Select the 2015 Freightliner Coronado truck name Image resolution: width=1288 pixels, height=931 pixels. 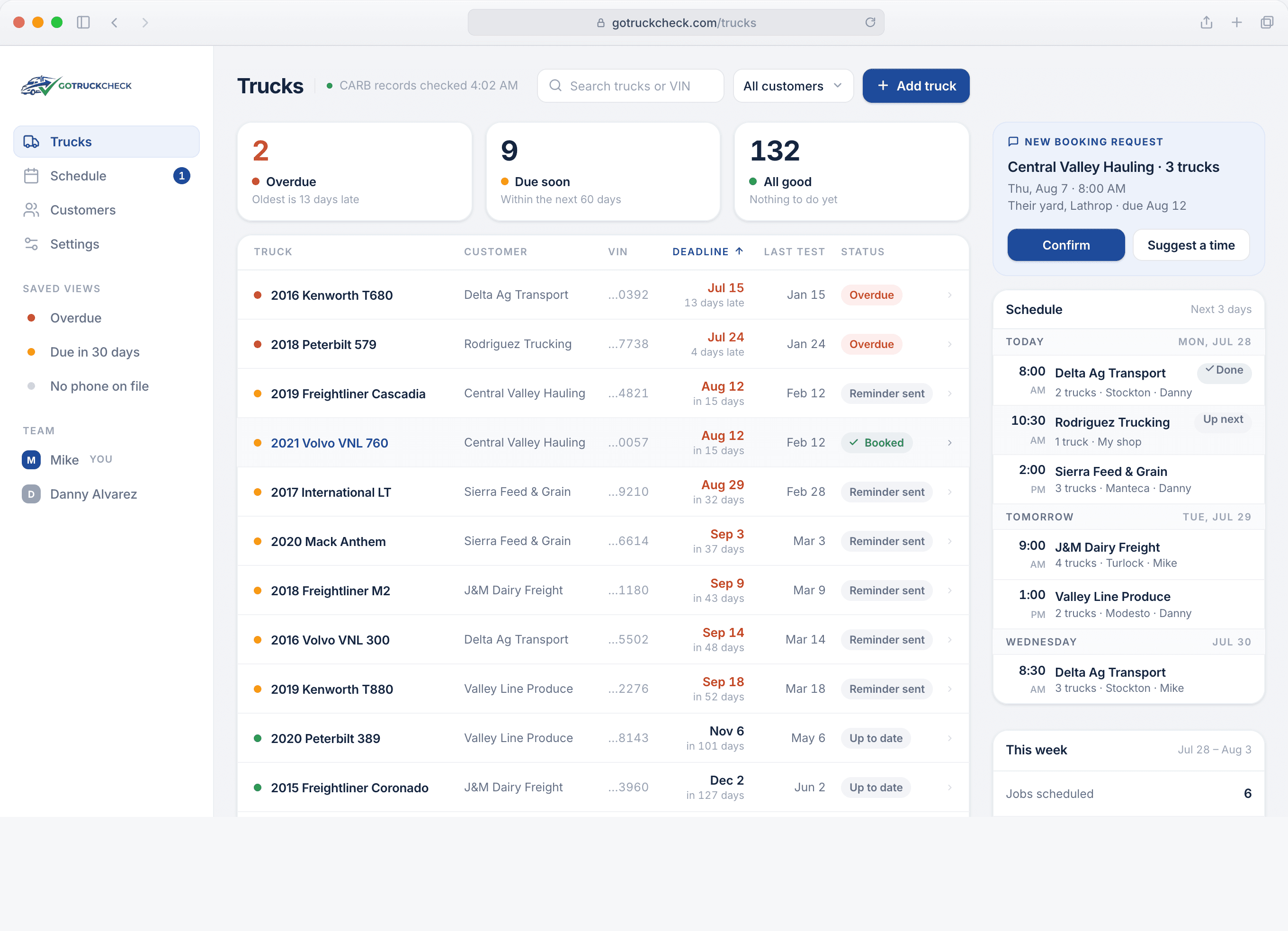[x=349, y=788]
